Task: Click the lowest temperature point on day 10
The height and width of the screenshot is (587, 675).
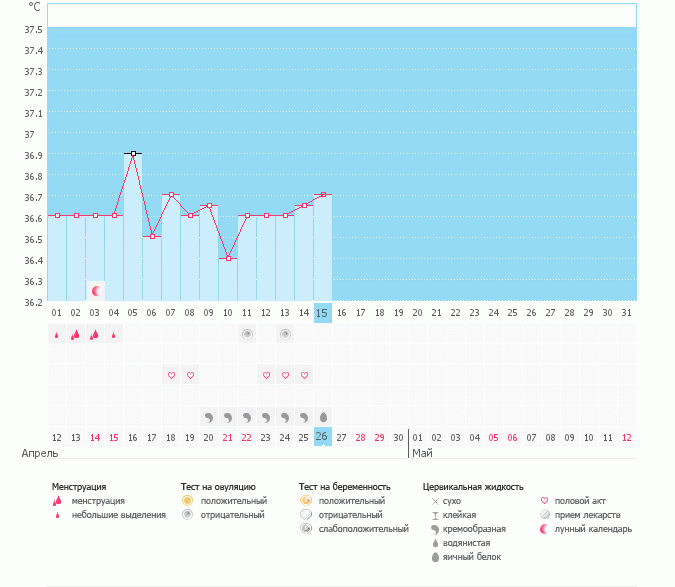Action: 228,258
